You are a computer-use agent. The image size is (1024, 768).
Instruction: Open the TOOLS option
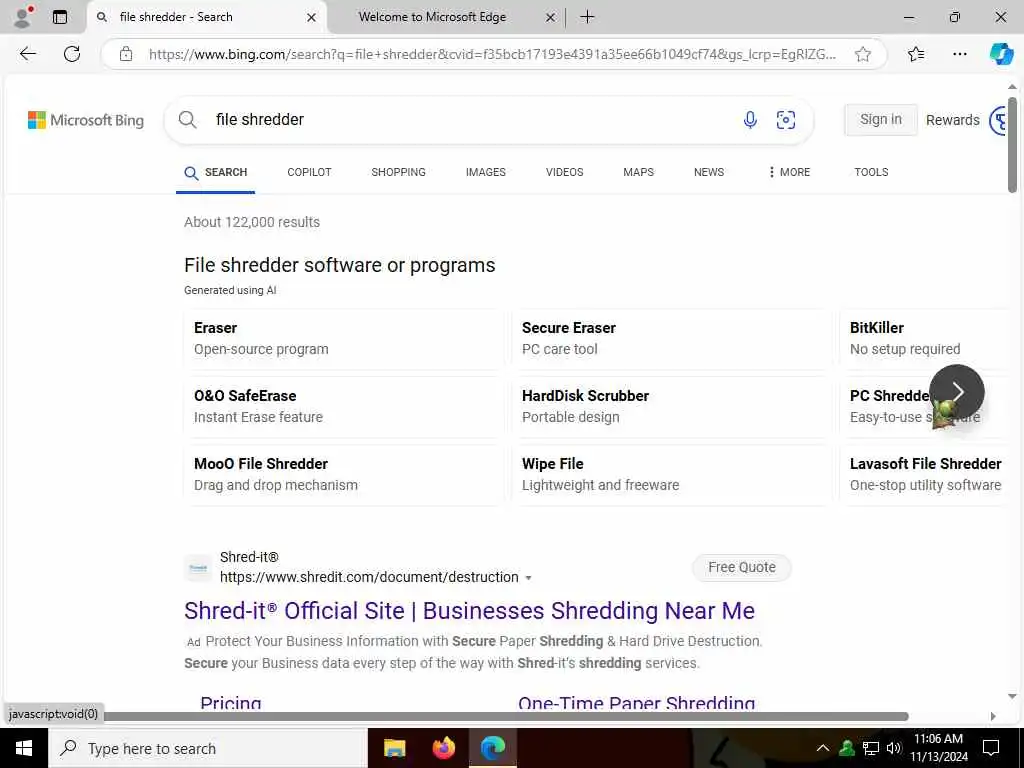[x=871, y=172]
